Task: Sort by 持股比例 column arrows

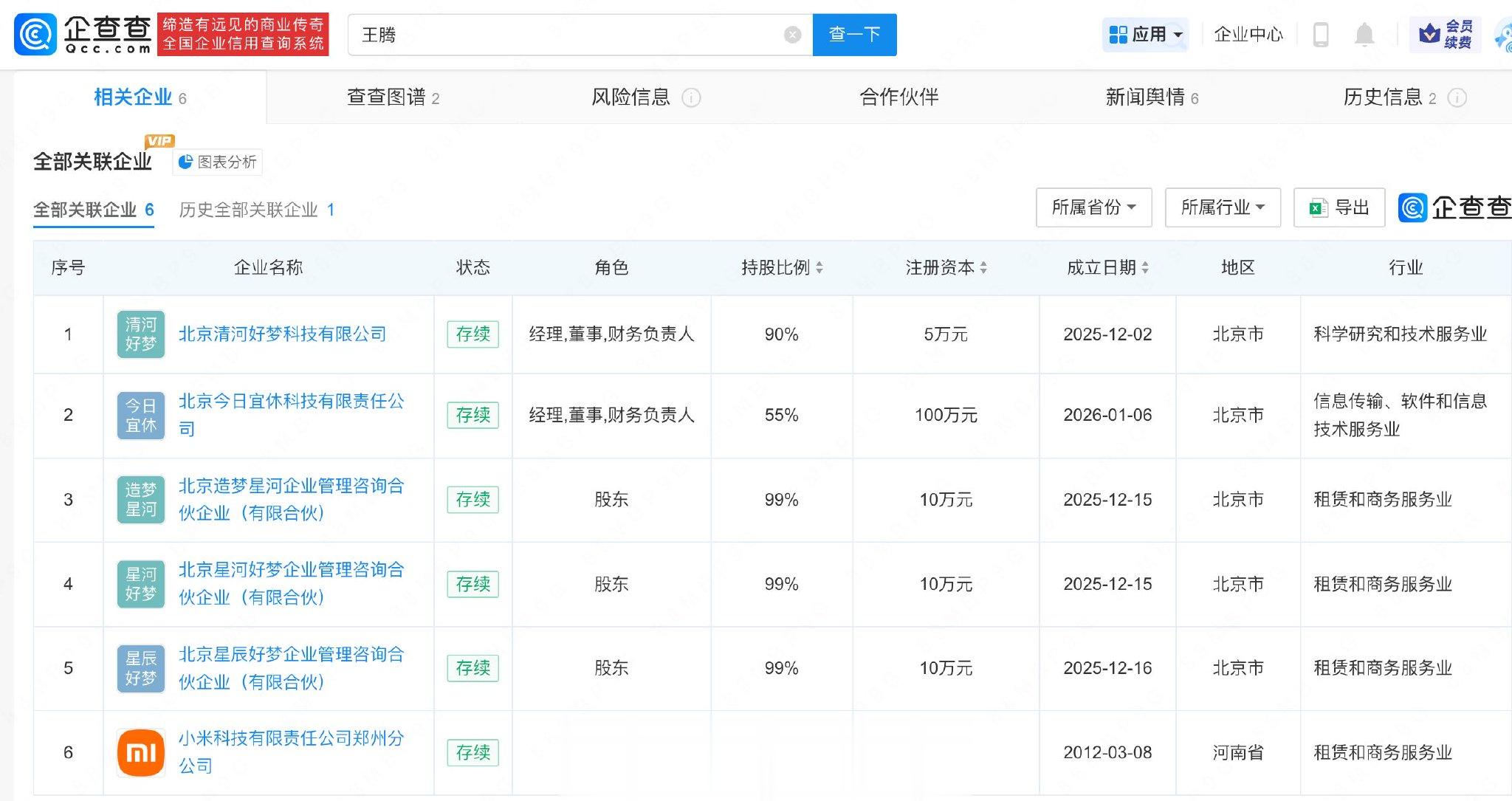Action: click(x=819, y=268)
